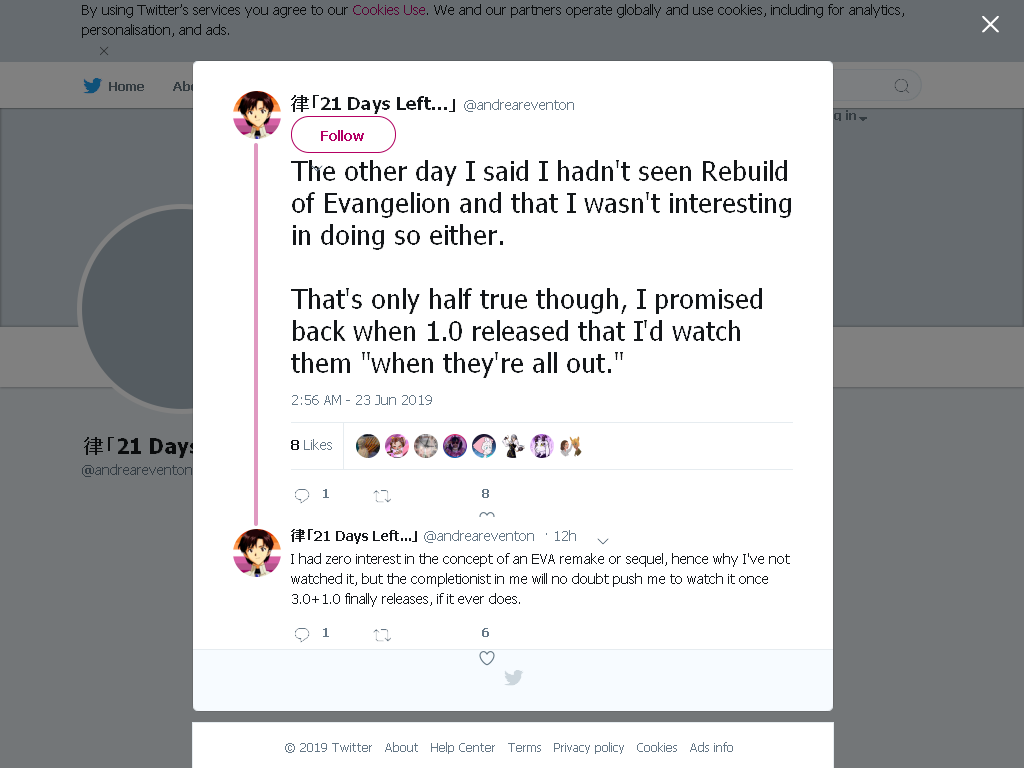The width and height of the screenshot is (1024, 768).
Task: Retweet the main tweet about Rebuild of Evangelion
Action: (x=382, y=496)
